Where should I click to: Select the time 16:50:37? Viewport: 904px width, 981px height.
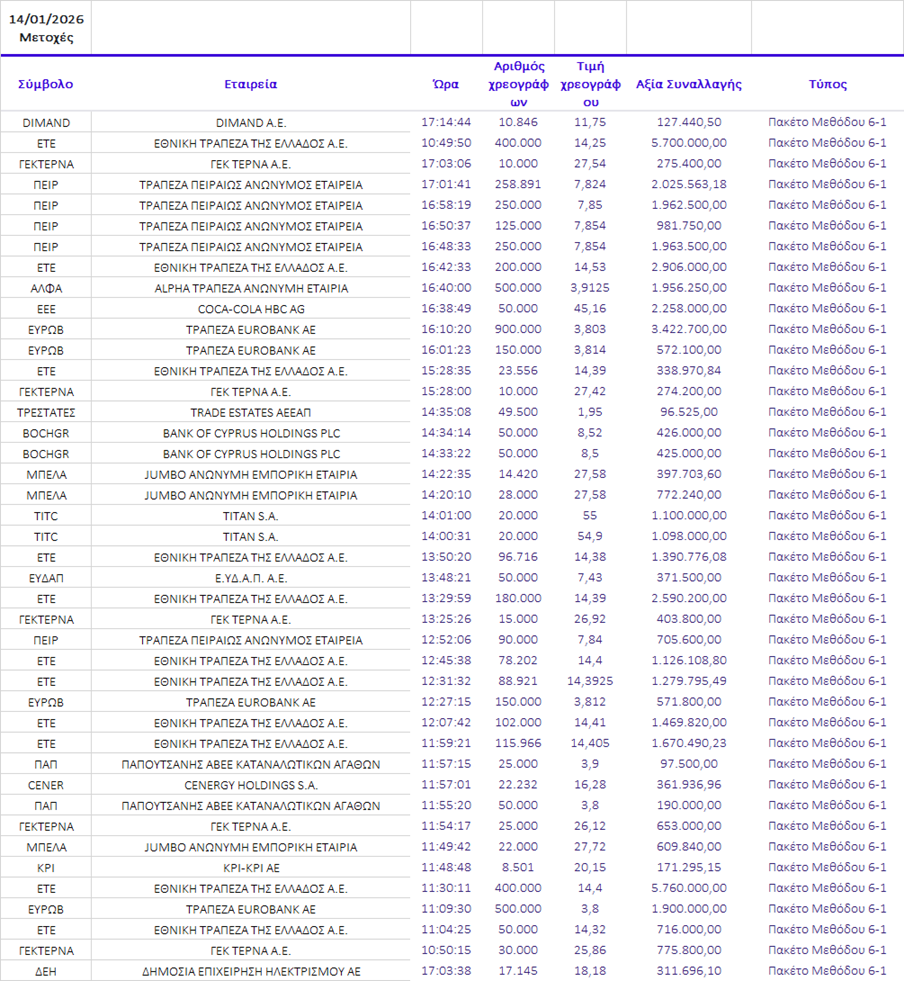point(446,225)
